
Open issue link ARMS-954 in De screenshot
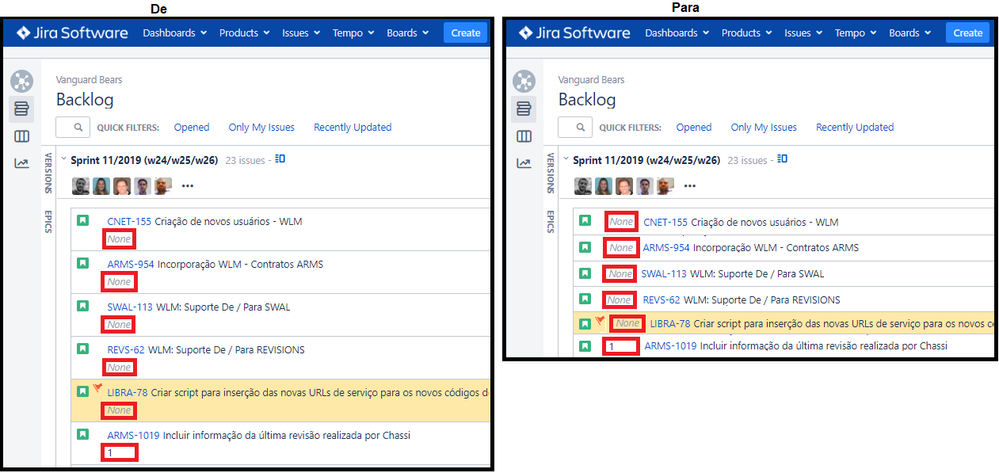131,264
